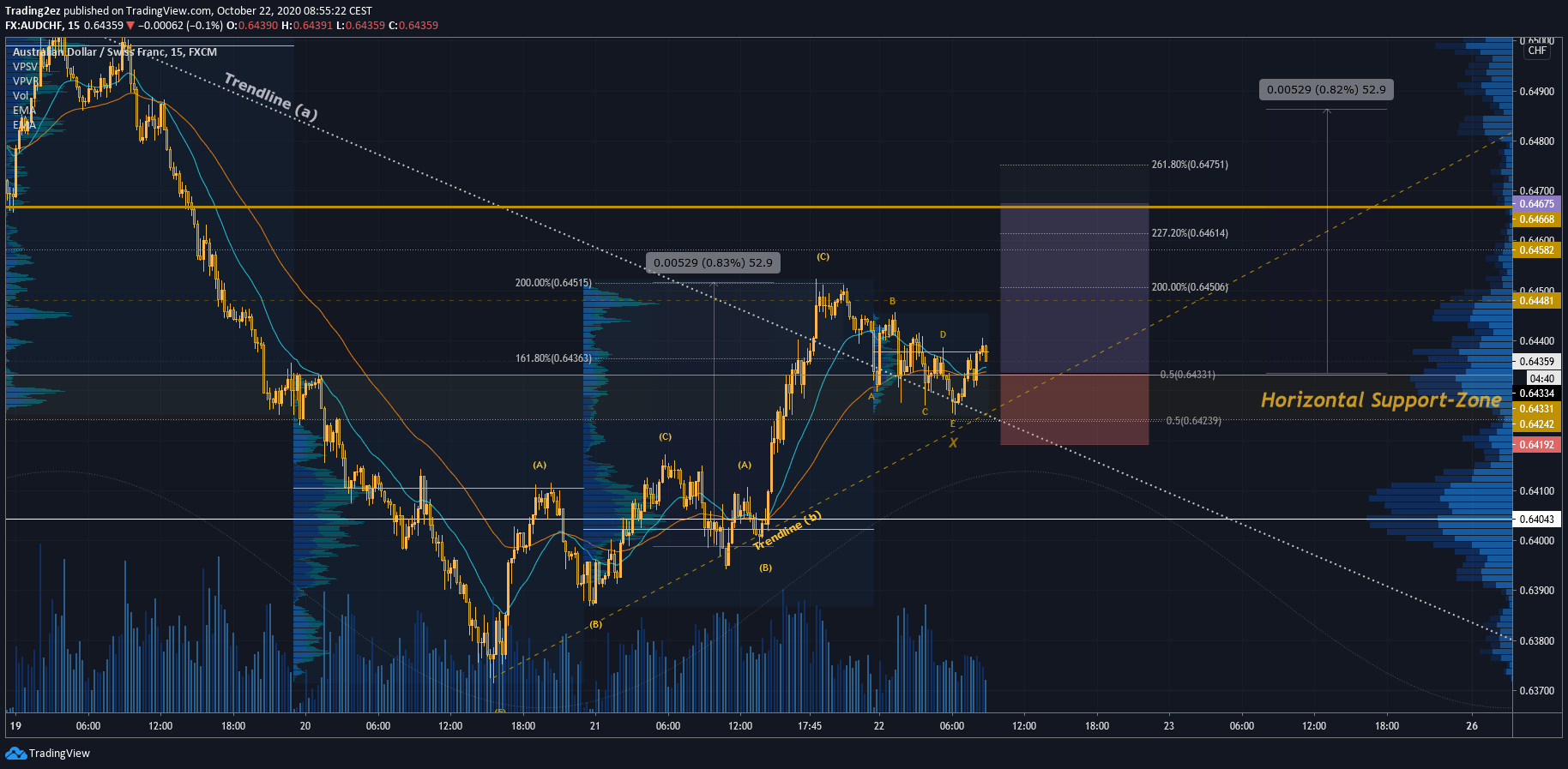This screenshot has height=769, width=1568.
Task: Select the VPSV indicator label
Action: click(x=25, y=67)
